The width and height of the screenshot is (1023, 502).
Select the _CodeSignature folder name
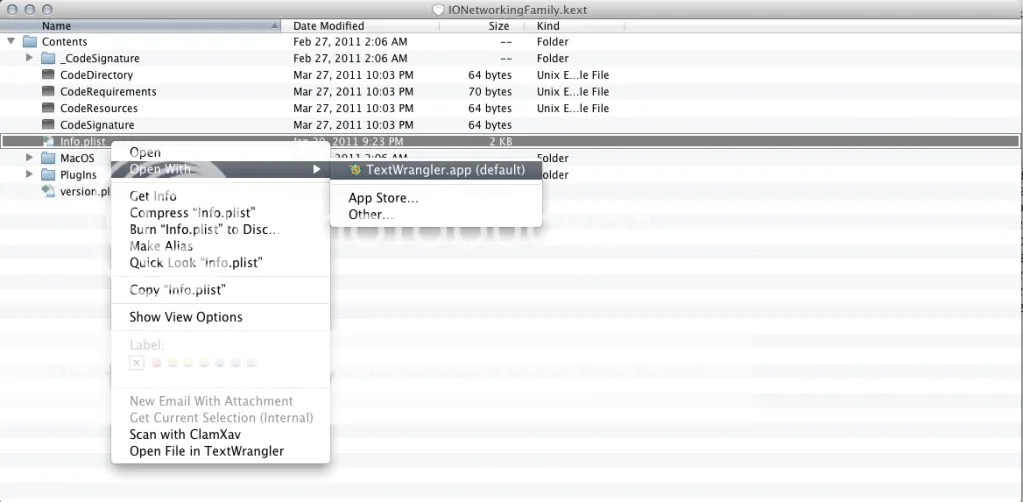(x=100, y=58)
